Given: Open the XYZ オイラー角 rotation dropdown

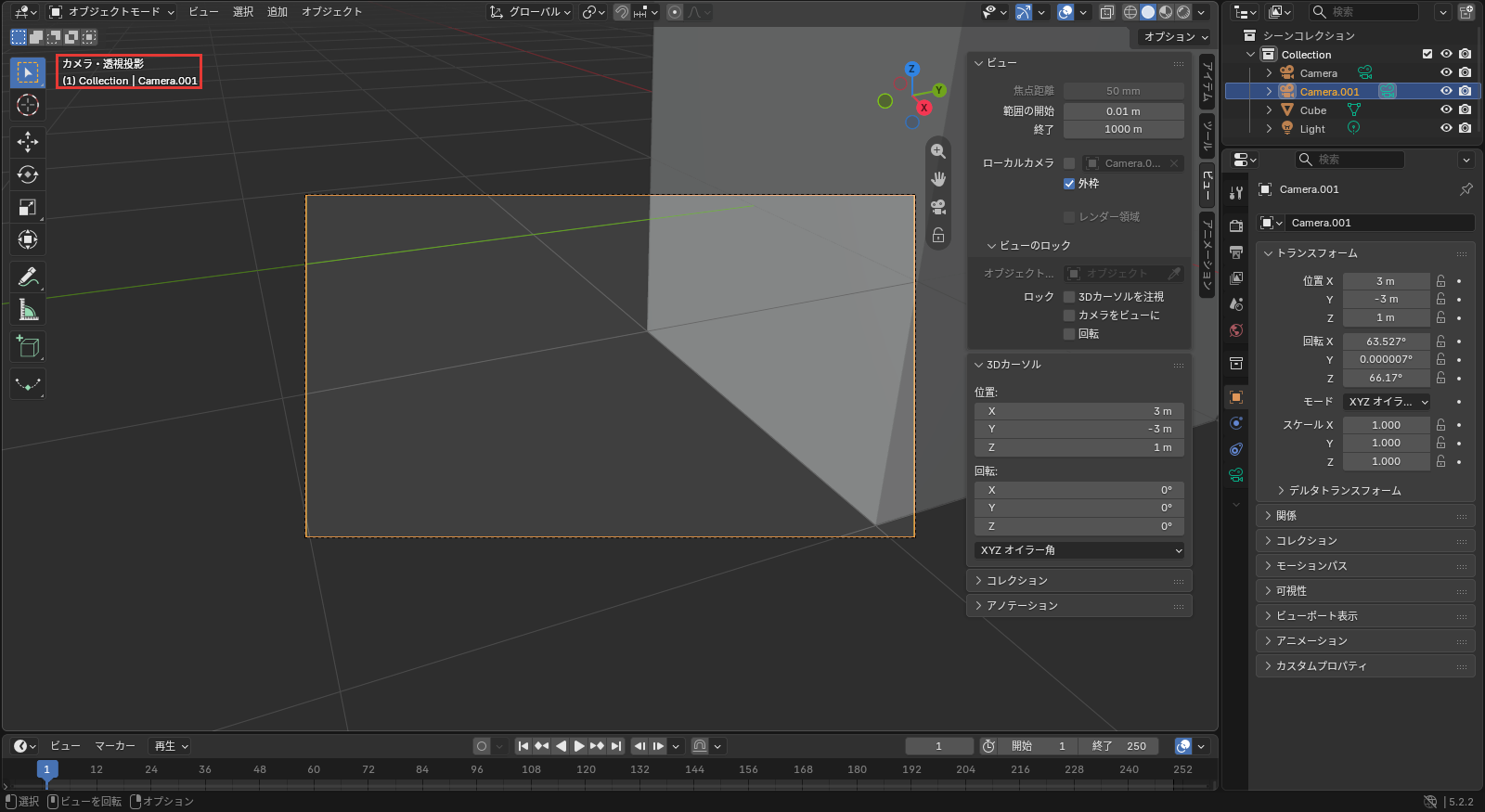Looking at the screenshot, I should point(1079,550).
